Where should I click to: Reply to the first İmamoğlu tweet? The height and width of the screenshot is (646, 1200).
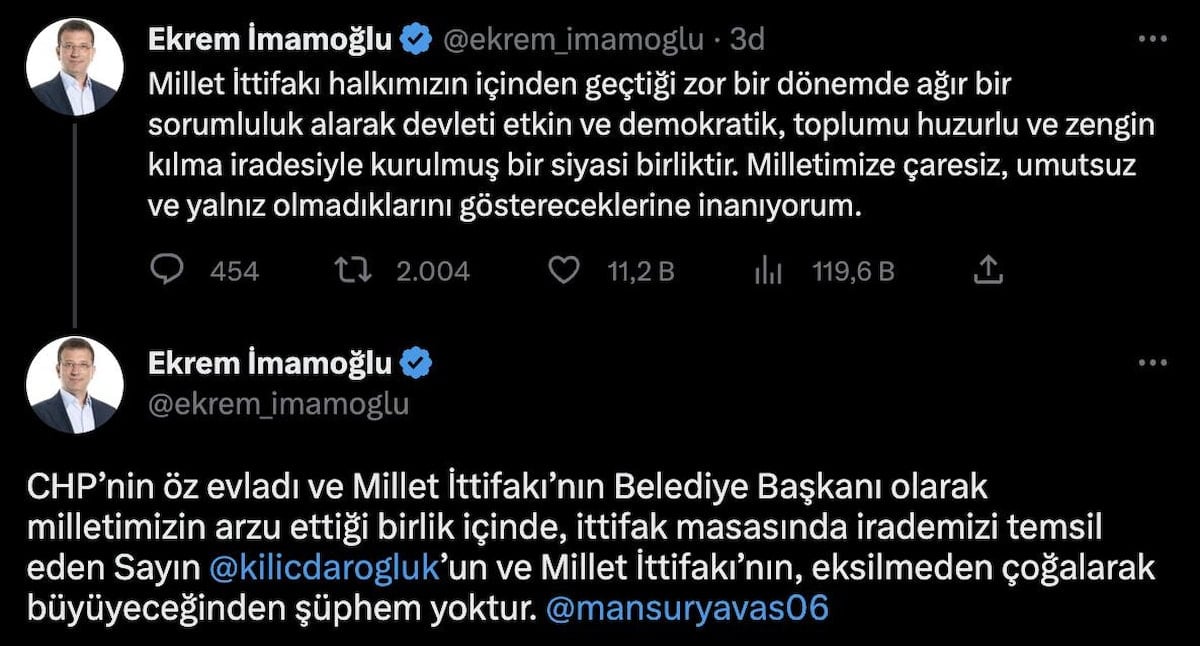tap(166, 270)
